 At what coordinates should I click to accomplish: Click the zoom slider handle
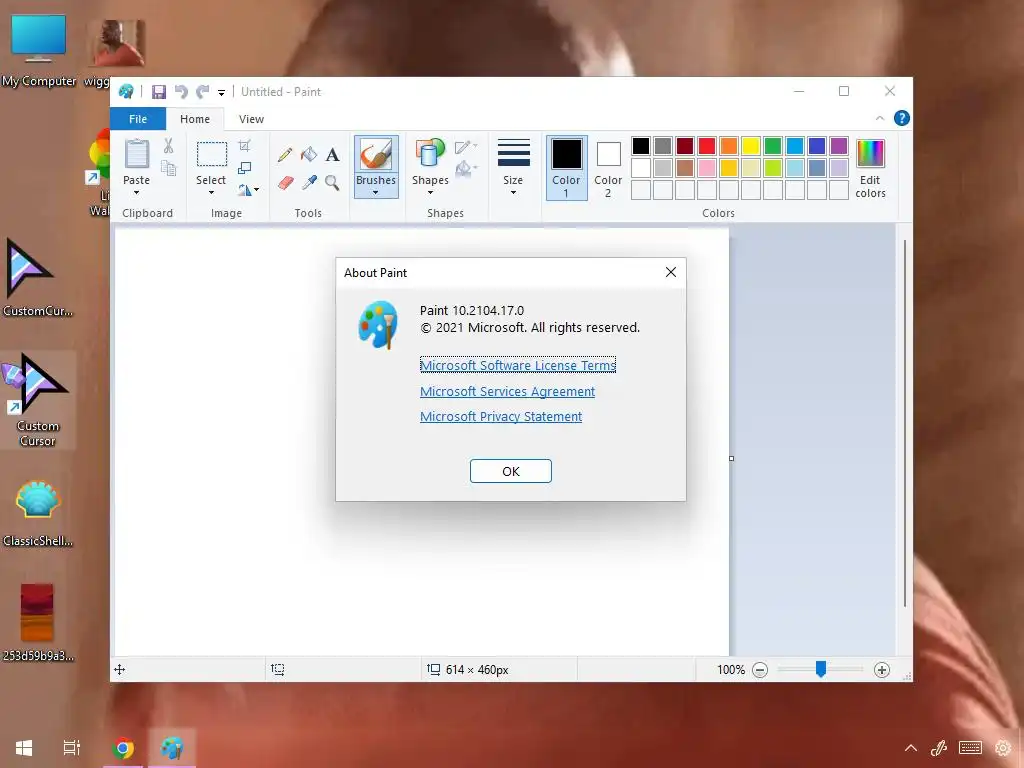click(821, 669)
